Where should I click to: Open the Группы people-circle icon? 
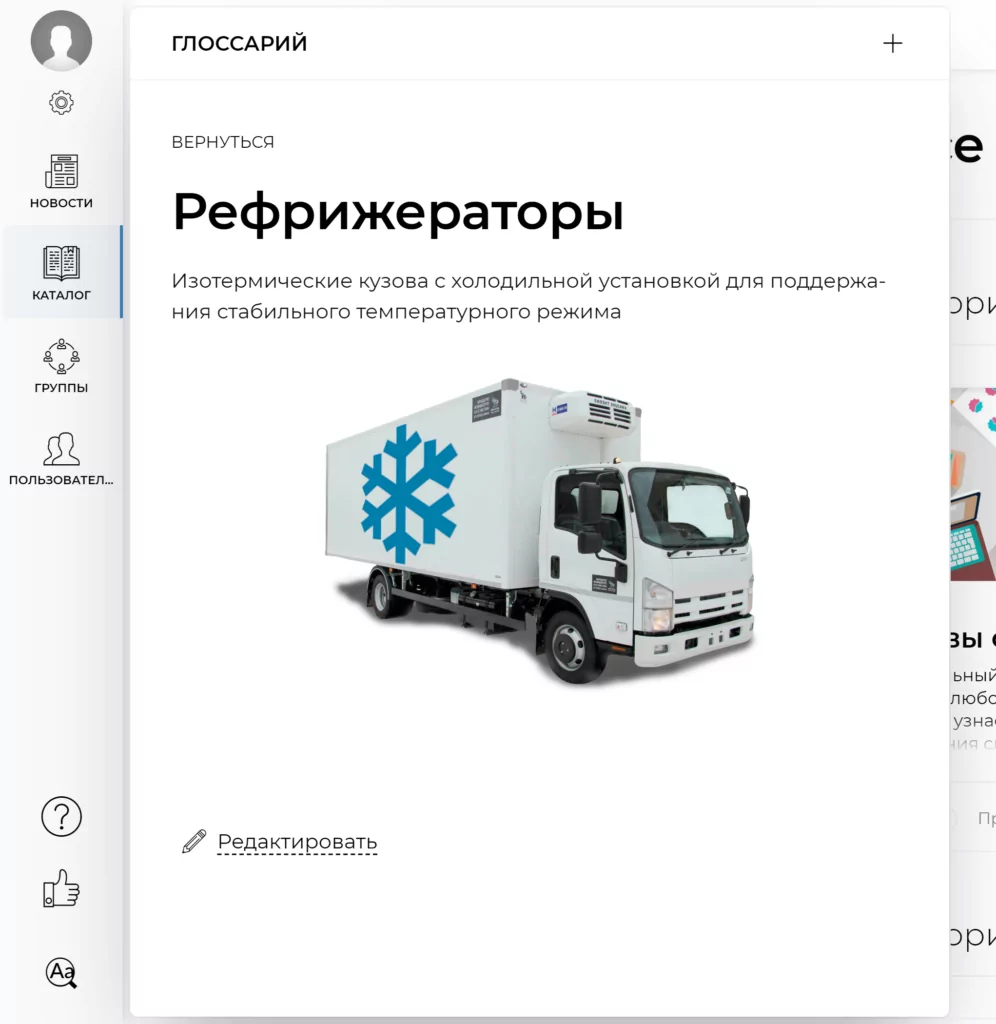pyautogui.click(x=61, y=356)
